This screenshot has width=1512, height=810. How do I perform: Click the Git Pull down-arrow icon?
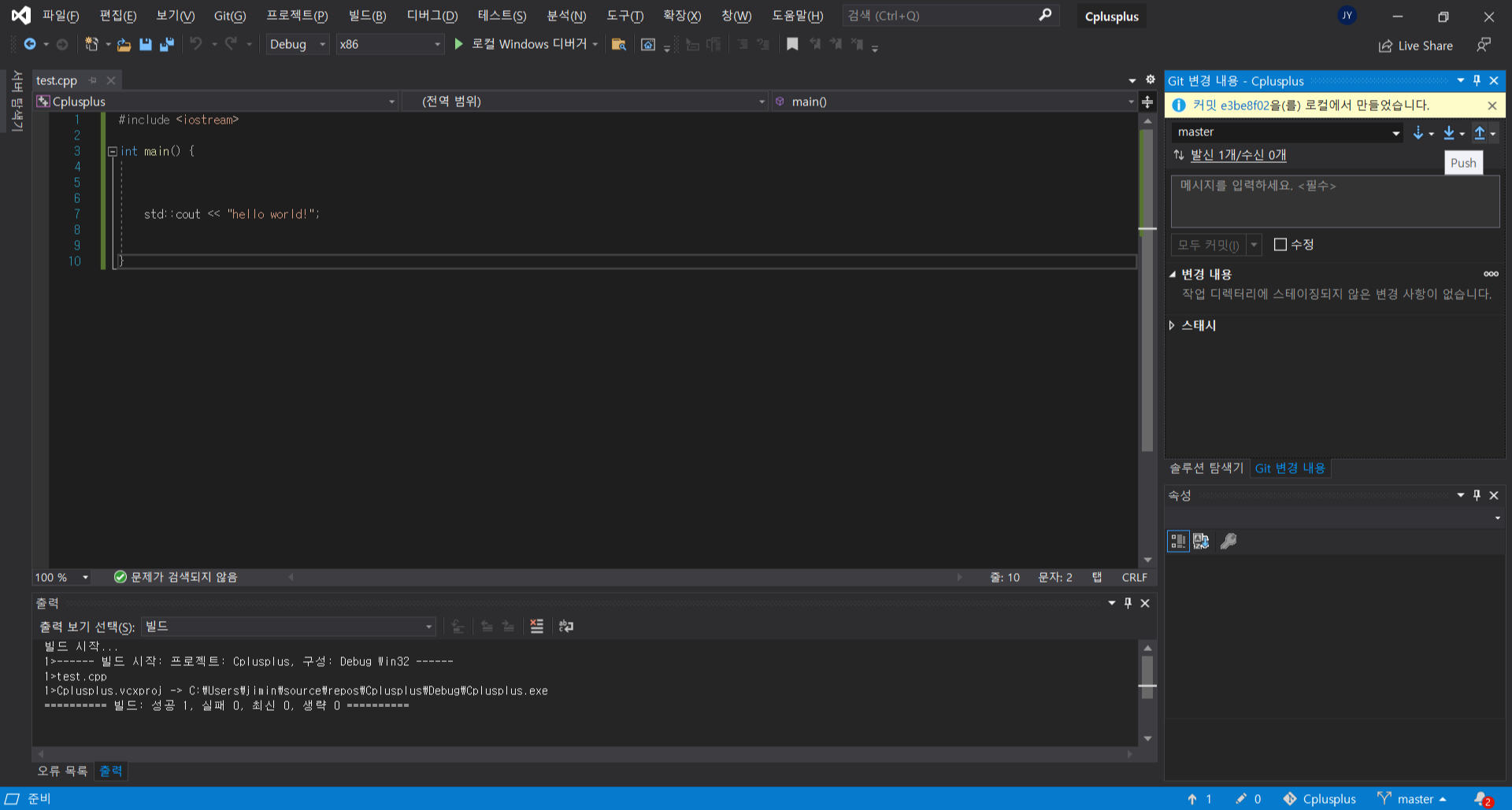pyautogui.click(x=1449, y=132)
